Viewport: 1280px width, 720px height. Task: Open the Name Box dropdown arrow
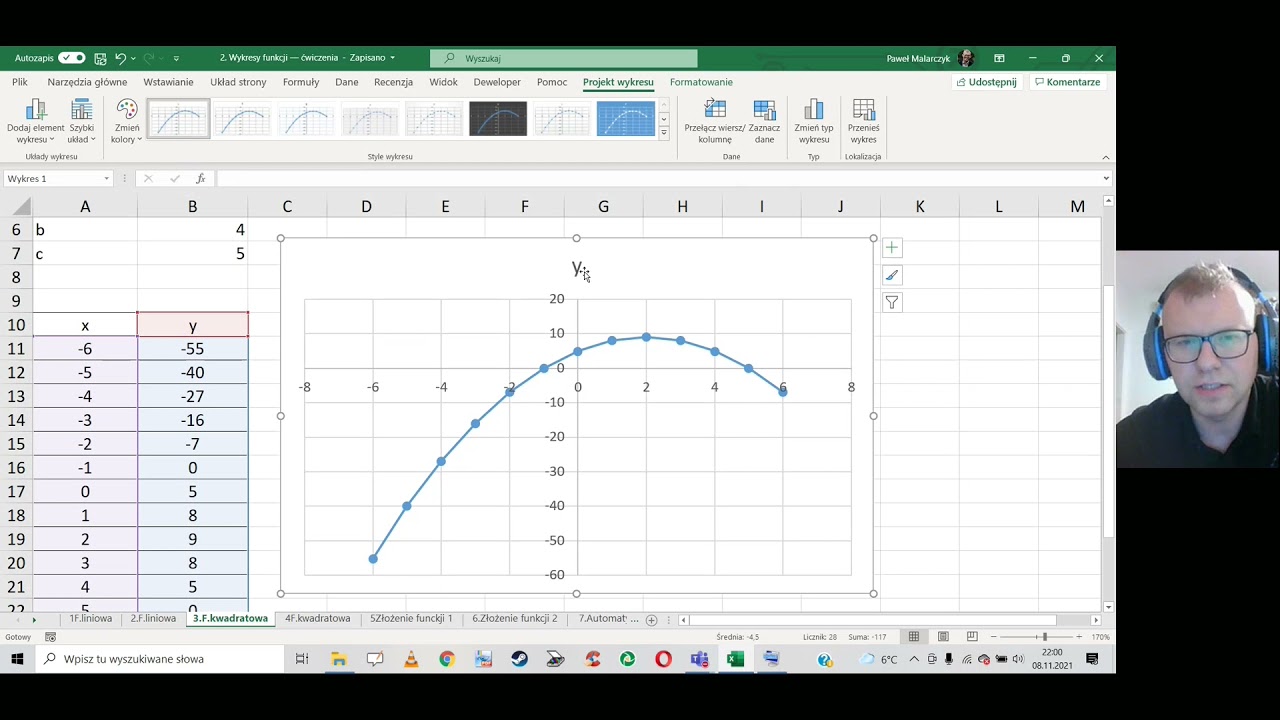(x=106, y=179)
